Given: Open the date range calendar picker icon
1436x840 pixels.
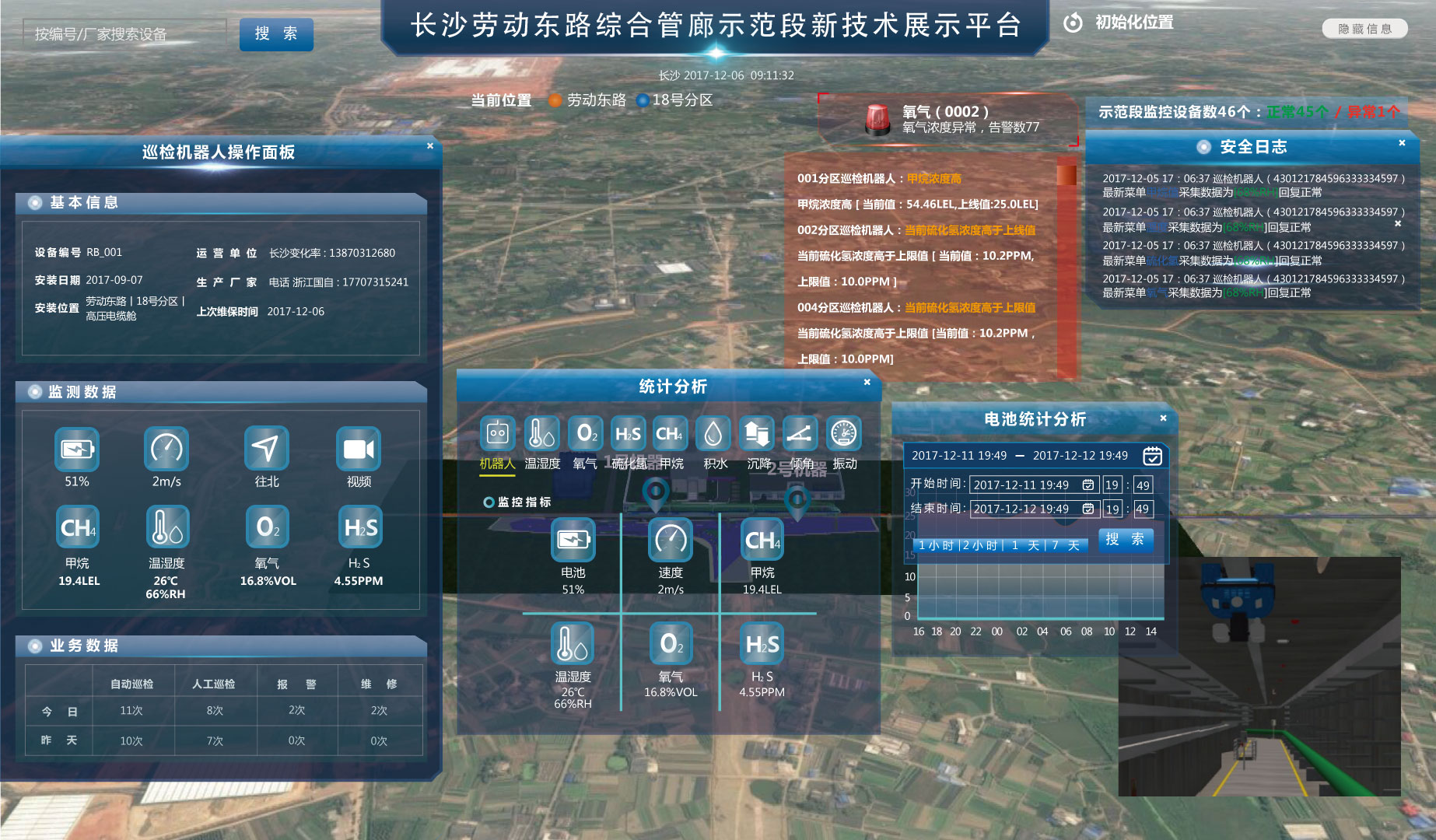Looking at the screenshot, I should 1152,456.
